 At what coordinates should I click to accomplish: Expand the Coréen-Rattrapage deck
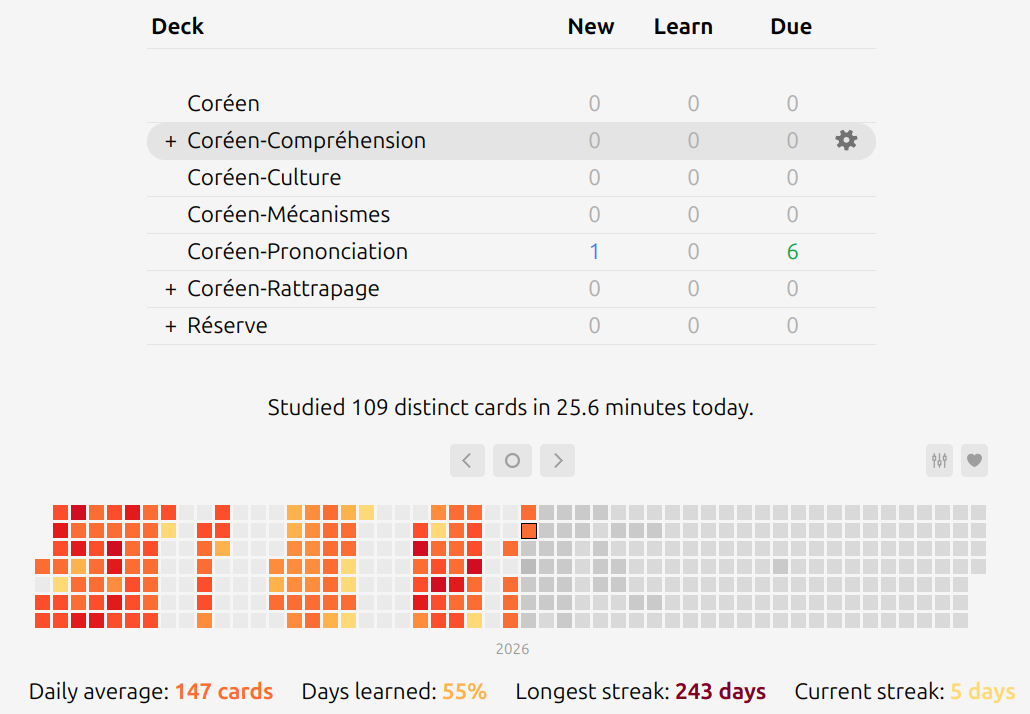click(171, 289)
